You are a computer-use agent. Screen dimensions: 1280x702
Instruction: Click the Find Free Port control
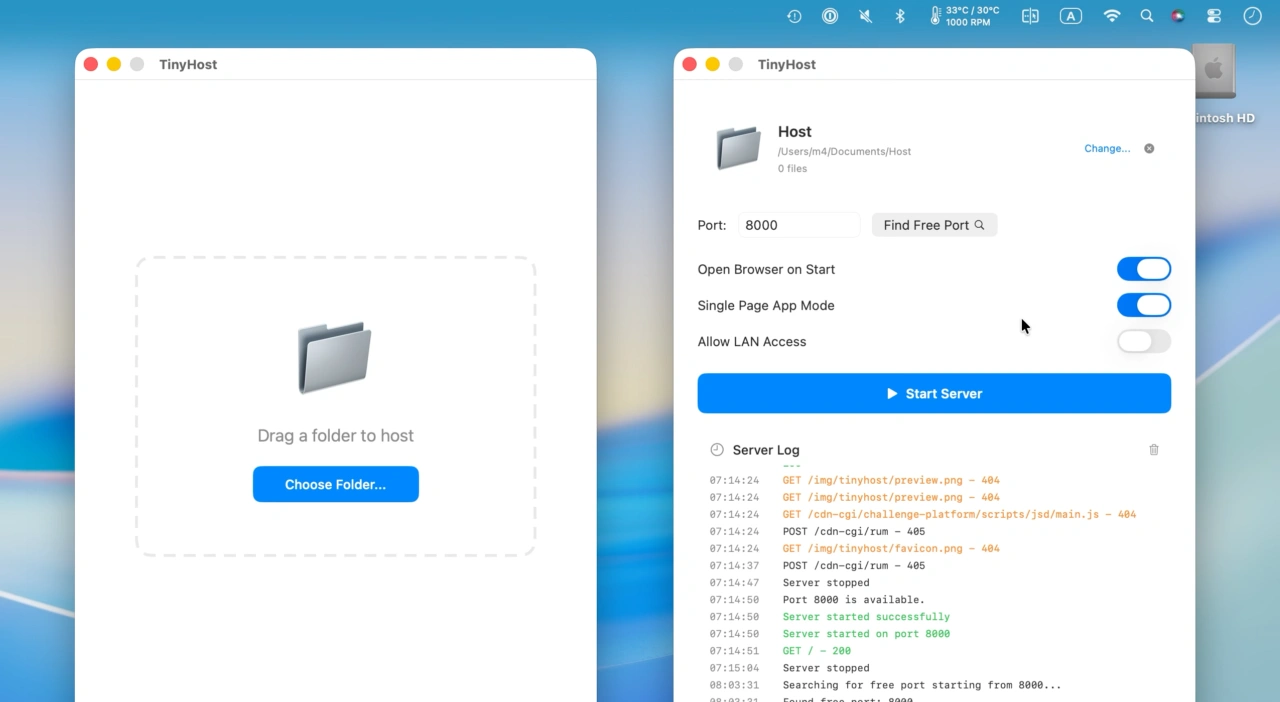933,225
